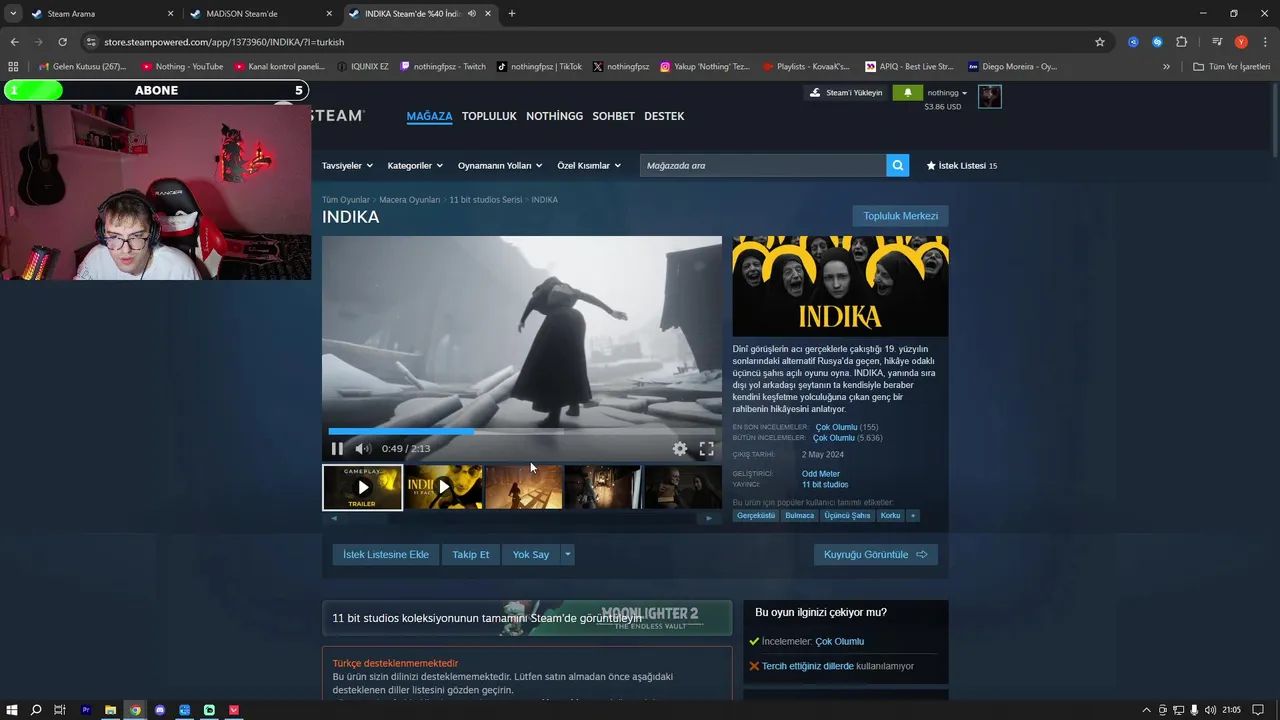1280x720 pixels.
Task: Open File Explorer from the taskbar
Action: pos(110,710)
